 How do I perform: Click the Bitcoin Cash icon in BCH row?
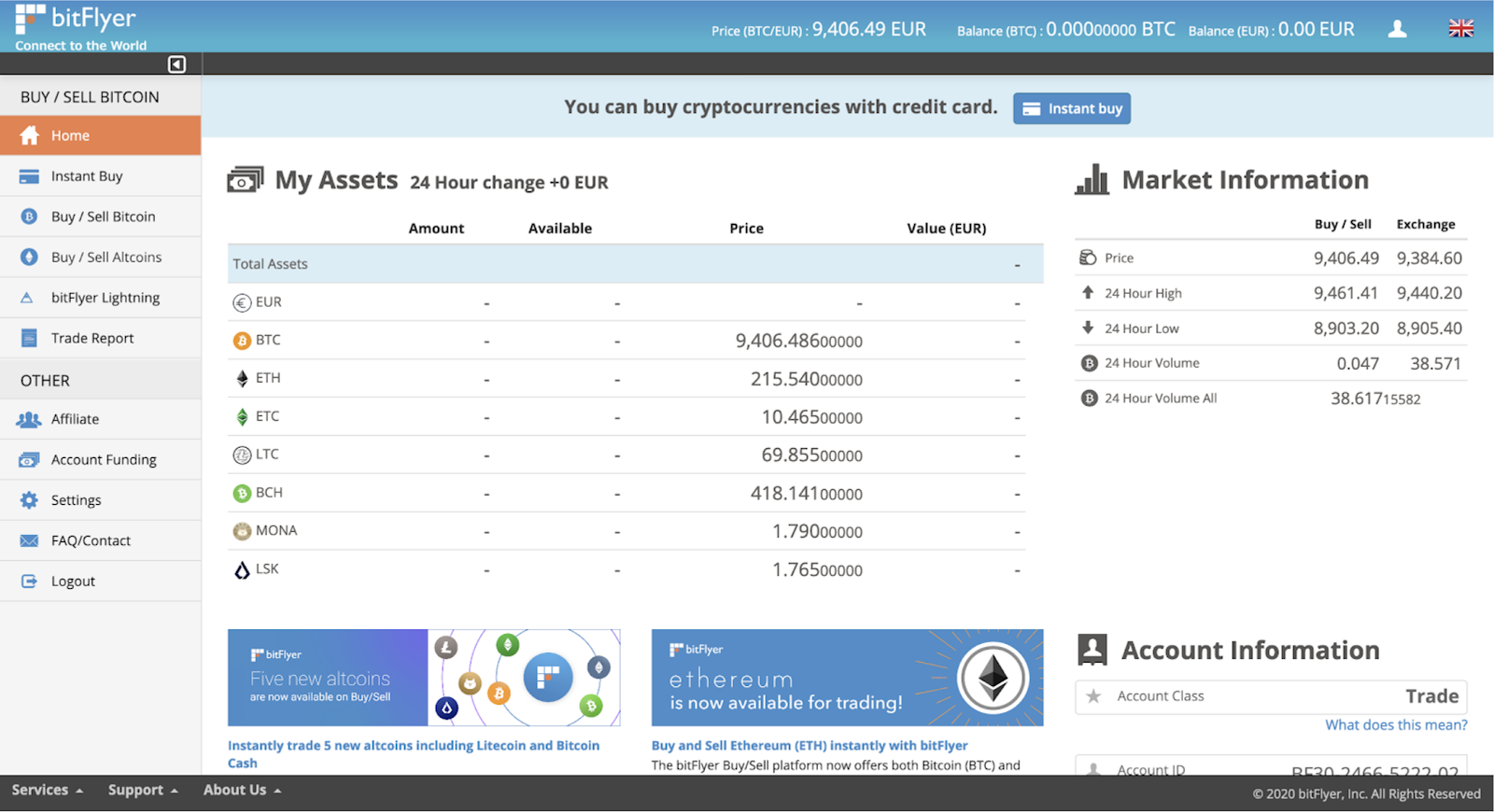[x=242, y=494]
